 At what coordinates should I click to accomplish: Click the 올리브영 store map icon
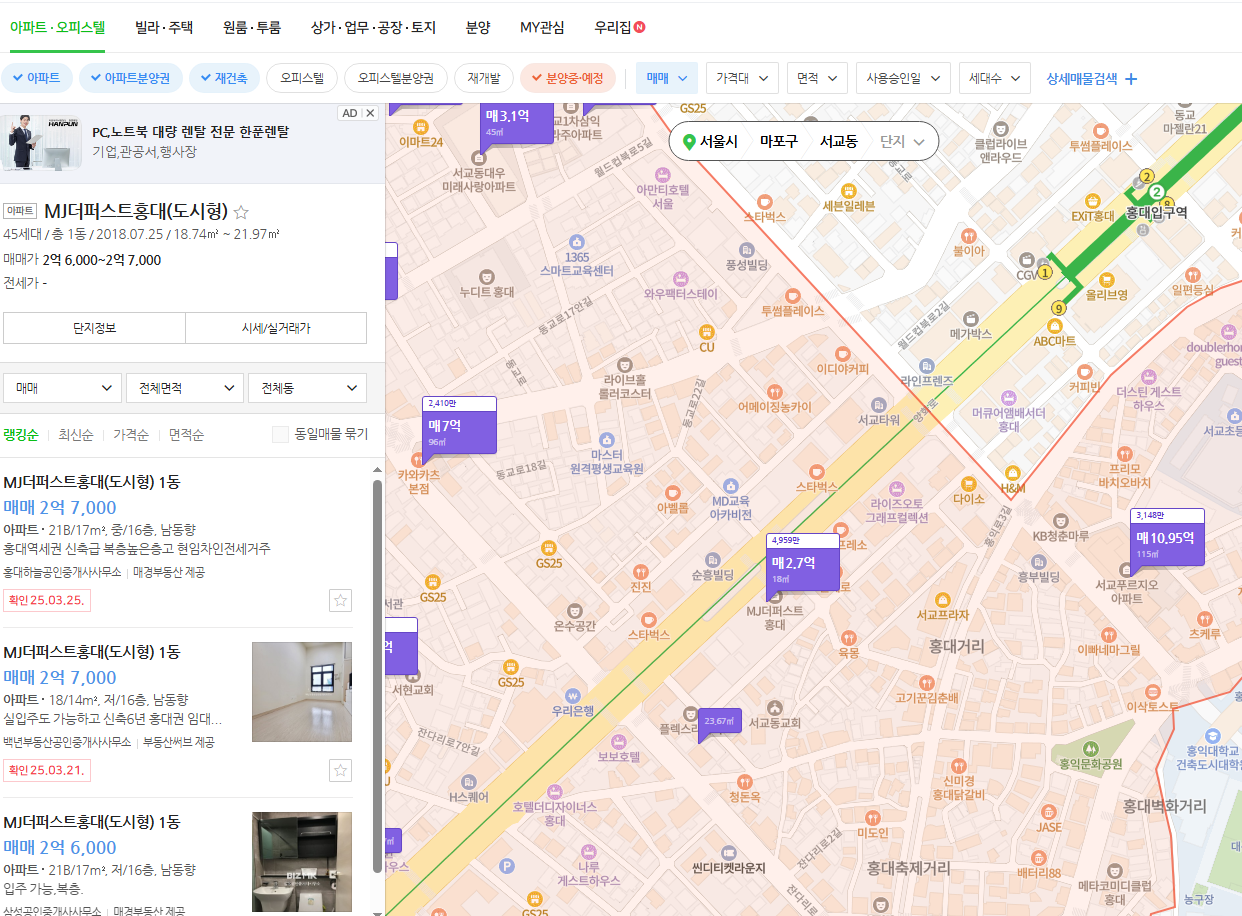[x=1106, y=280]
